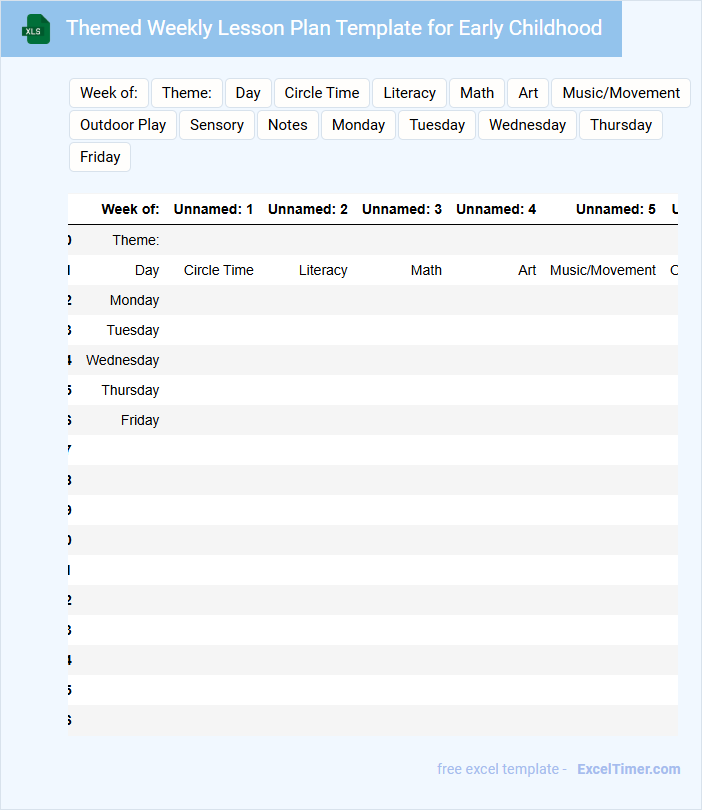This screenshot has width=702, height=810.
Task: Click 'Unnamed: 4' column header
Action: click(x=496, y=209)
